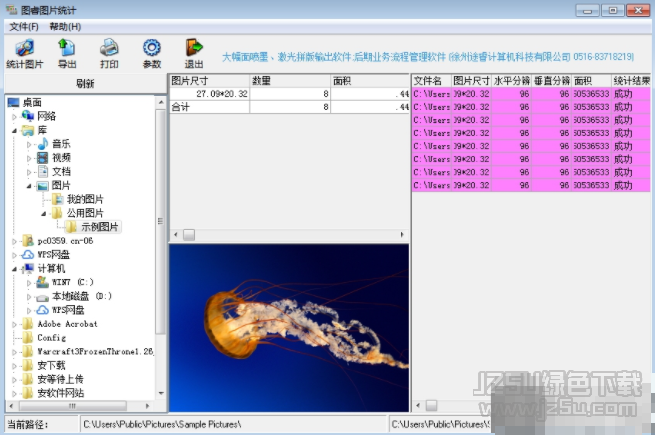Collapse the 图片 tree node
The height and width of the screenshot is (435, 655).
tap(29, 186)
